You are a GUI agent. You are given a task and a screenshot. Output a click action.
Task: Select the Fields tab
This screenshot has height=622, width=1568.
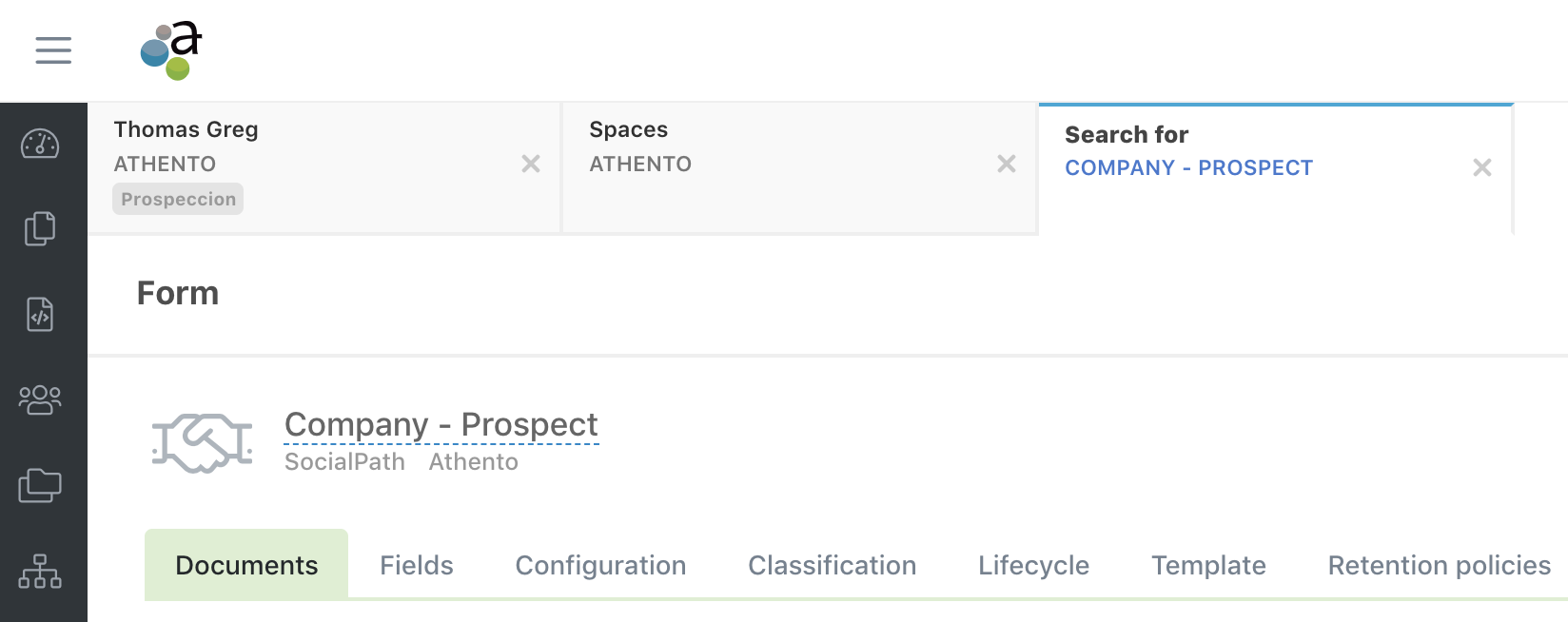coord(417,566)
